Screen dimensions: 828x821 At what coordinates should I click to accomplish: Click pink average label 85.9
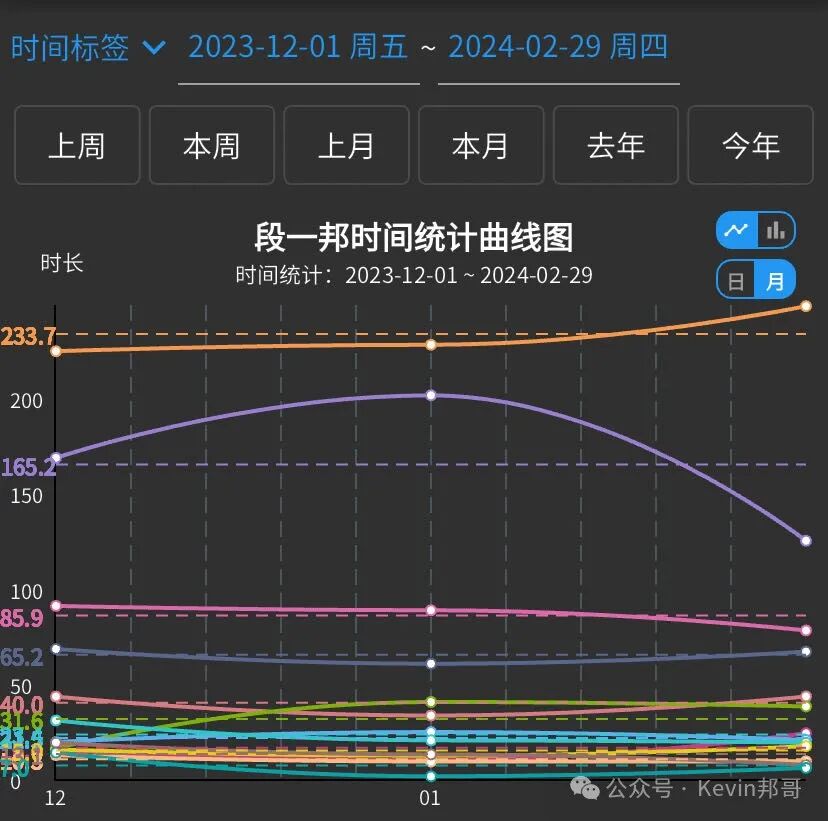pos(22,618)
